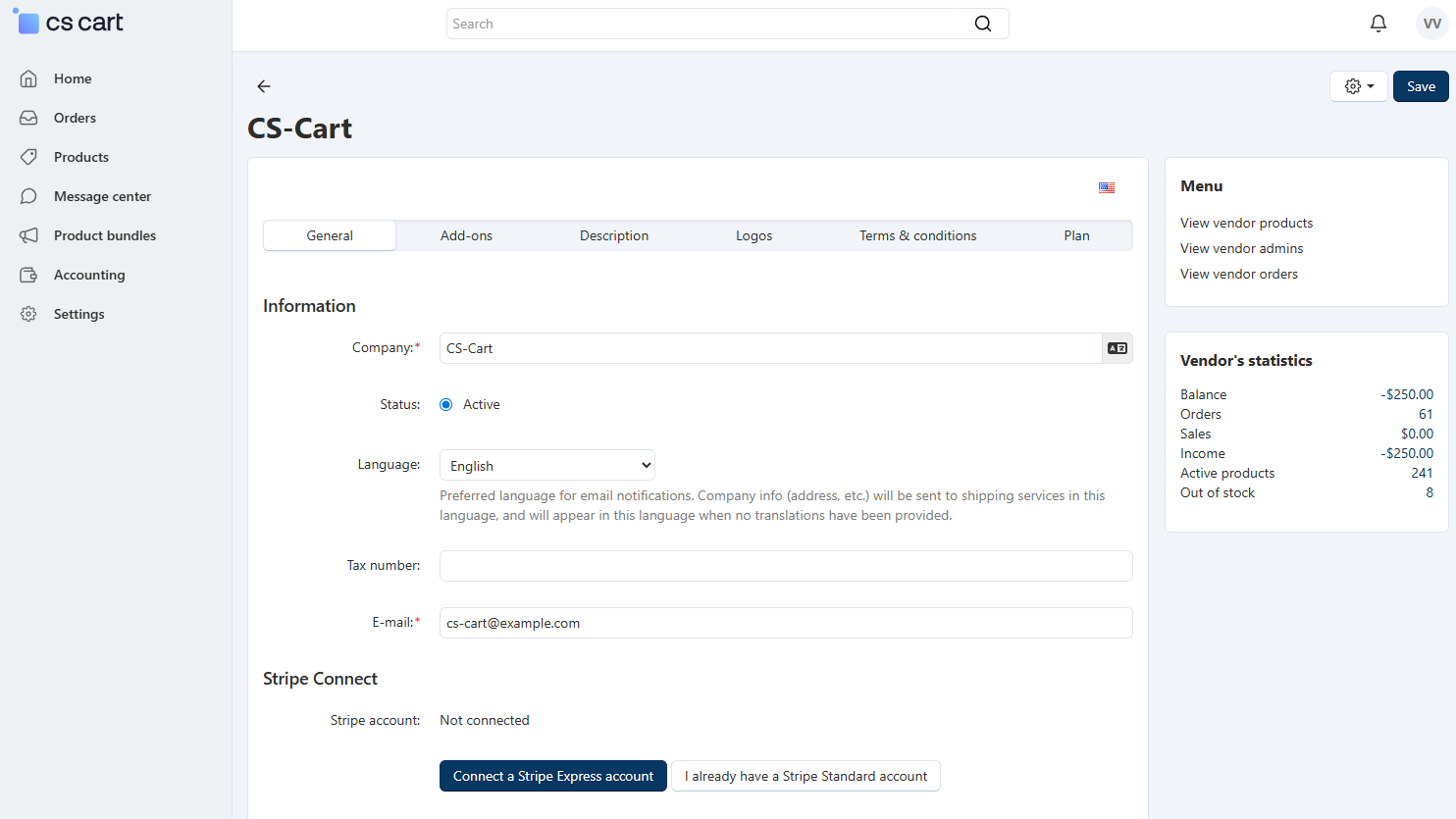Viewport: 1456px width, 819px height.
Task: Switch to the Add-ons tab
Action: 466,235
